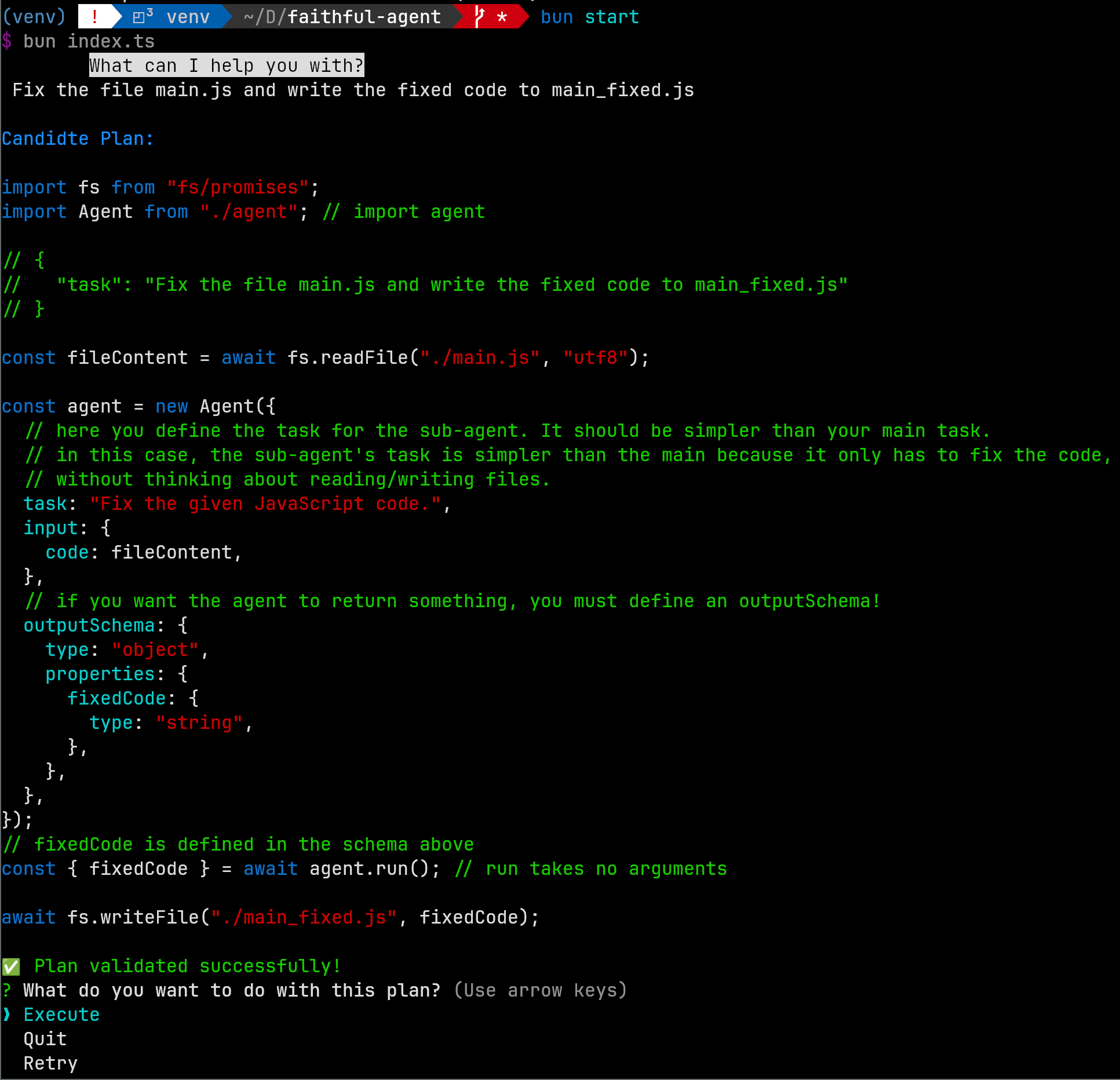Click the 'await agent.run();' call

(x=342, y=869)
